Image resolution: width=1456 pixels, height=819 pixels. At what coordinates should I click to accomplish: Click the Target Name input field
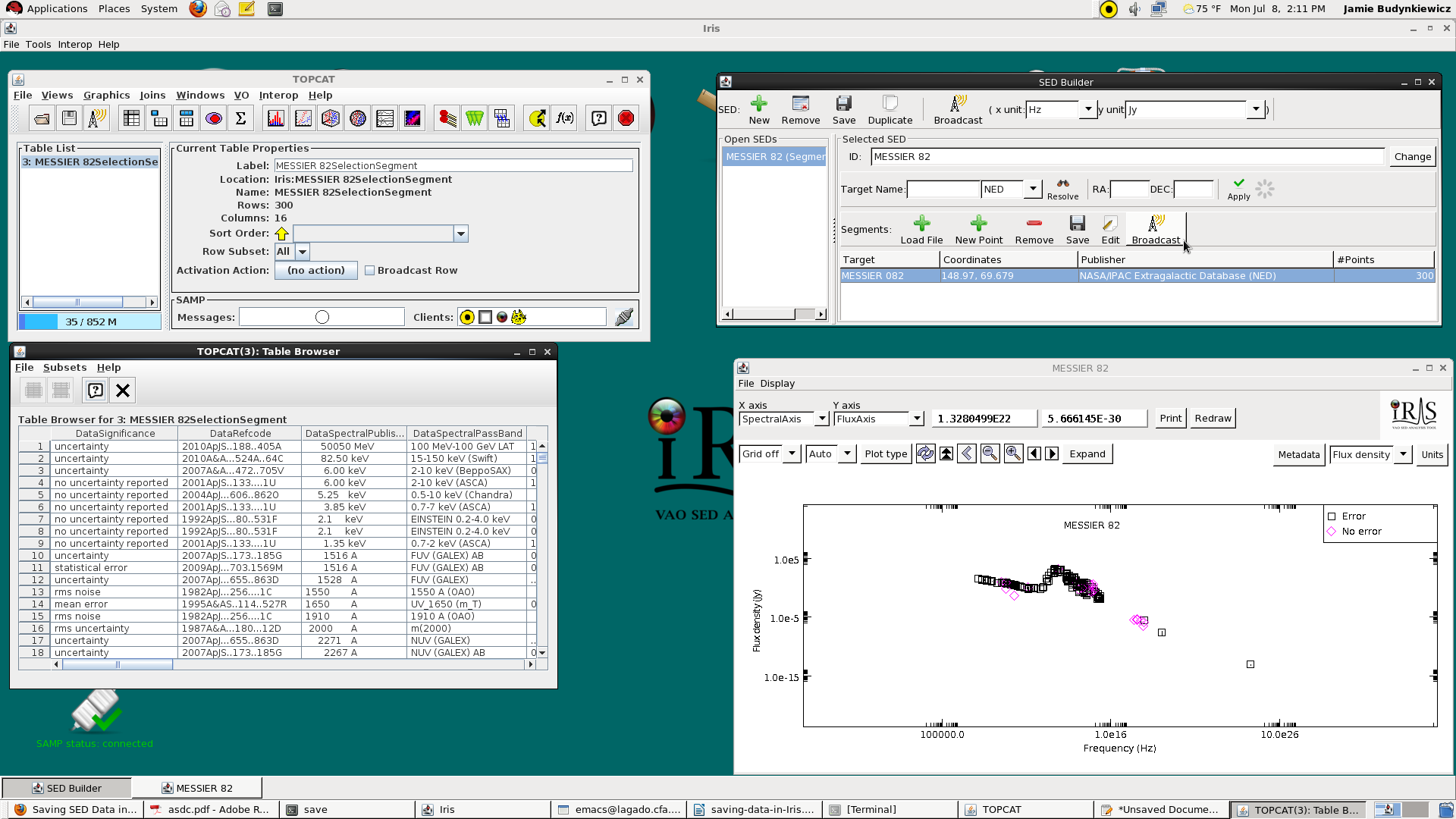(x=943, y=190)
